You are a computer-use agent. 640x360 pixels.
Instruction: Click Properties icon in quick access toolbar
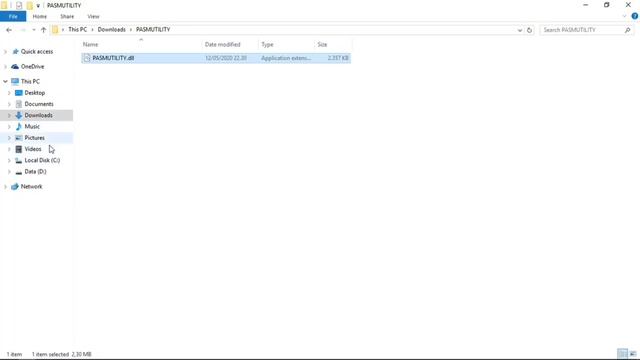point(19,5)
